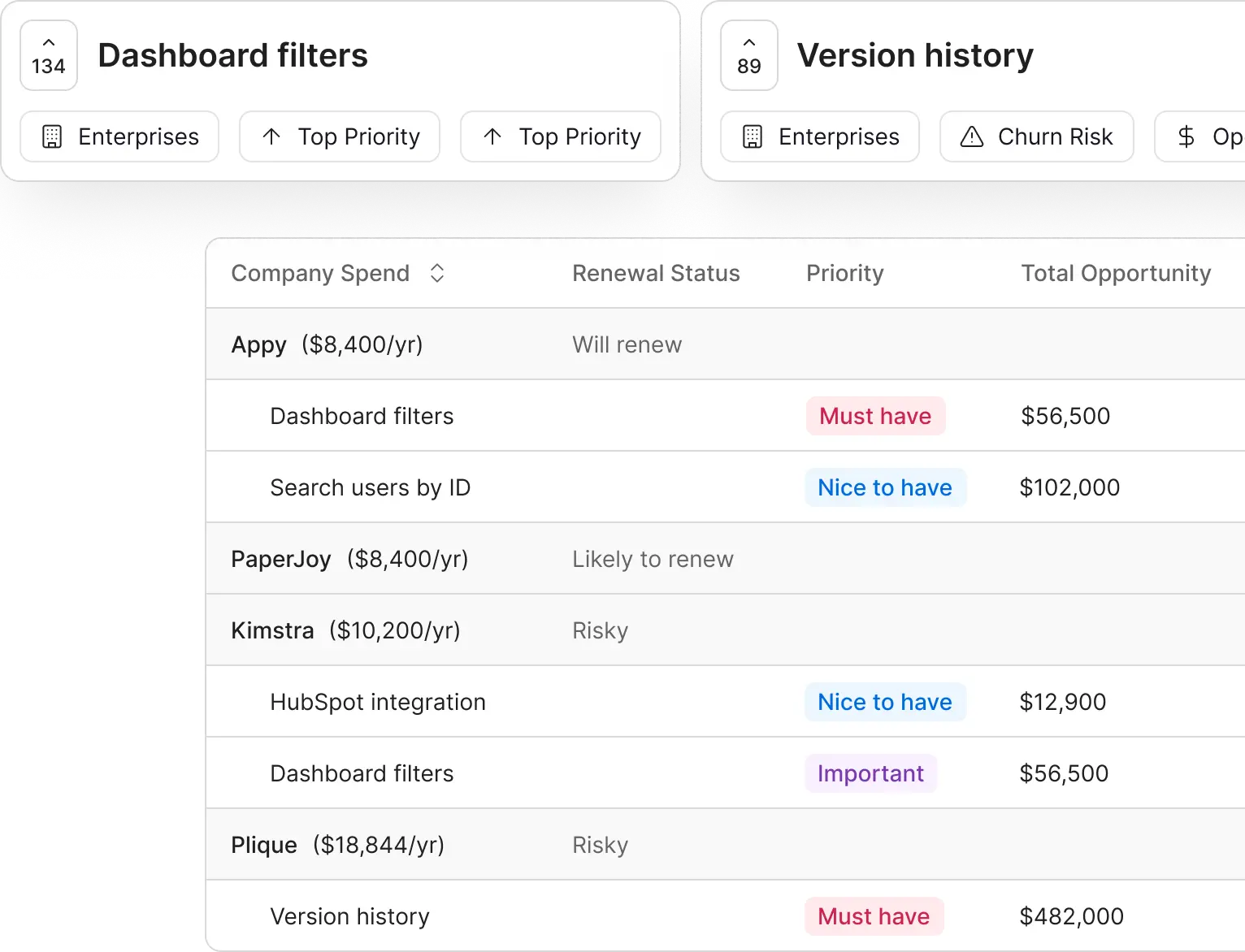Upvote the Dashboard filters card with 134 votes
1245x952 pixels.
(x=49, y=55)
